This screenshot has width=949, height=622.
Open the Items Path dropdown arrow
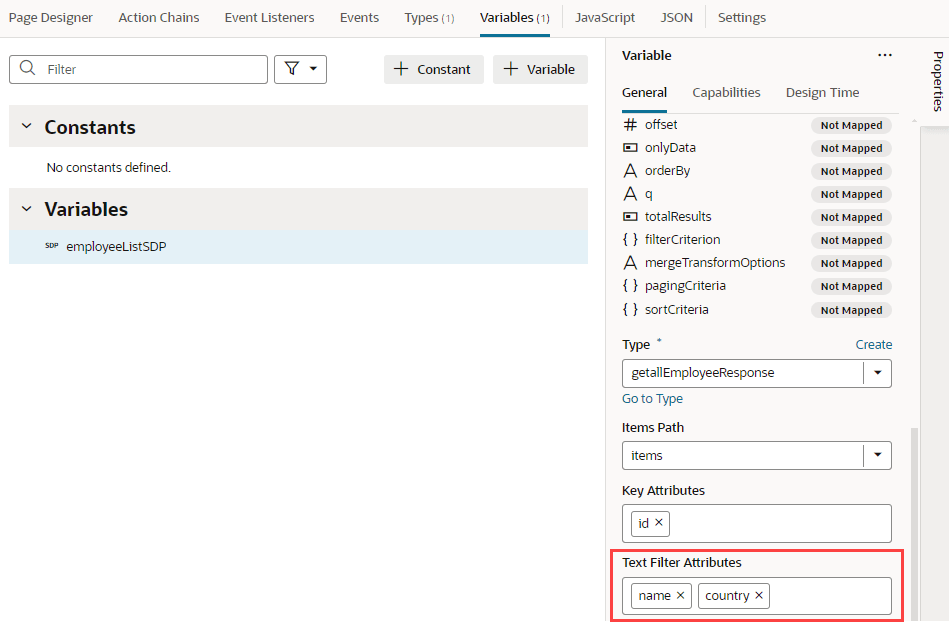[878, 455]
